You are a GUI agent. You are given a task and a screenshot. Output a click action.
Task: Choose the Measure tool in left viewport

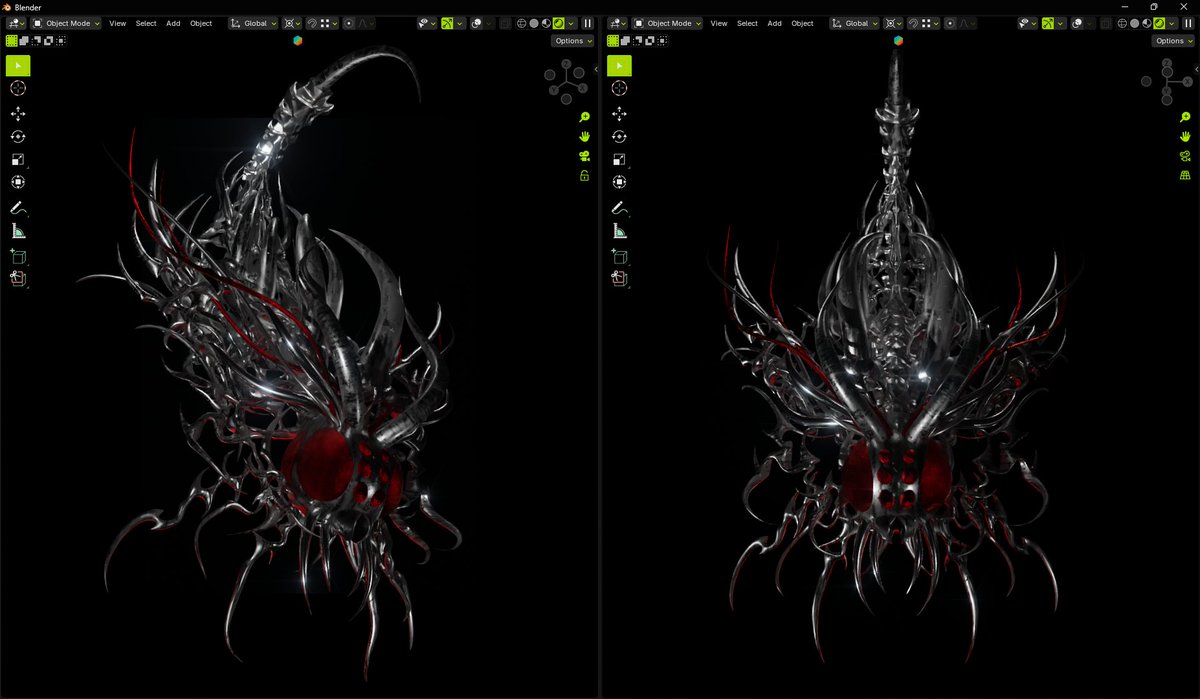18,231
